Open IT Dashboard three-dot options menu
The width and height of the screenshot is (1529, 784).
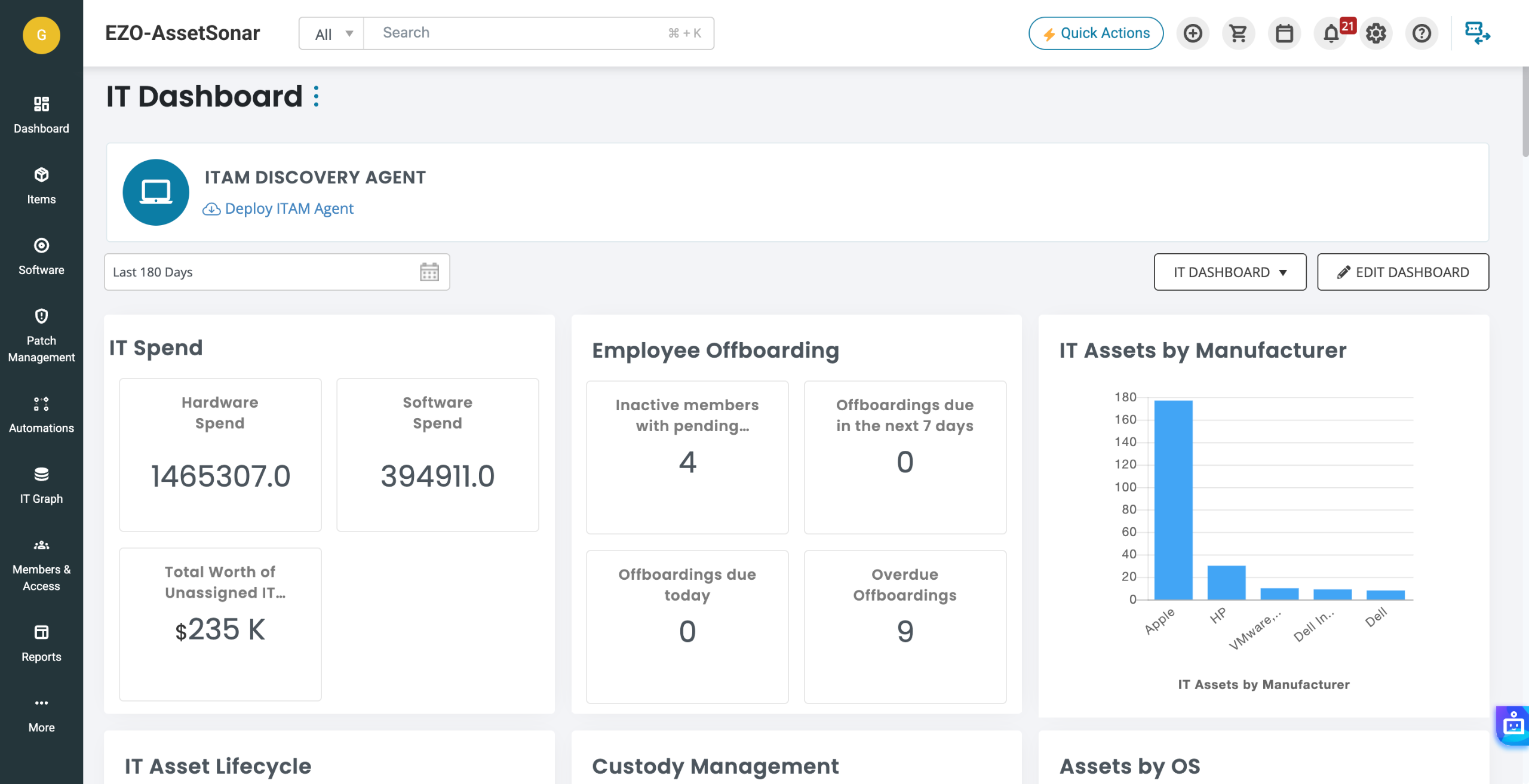click(x=317, y=96)
